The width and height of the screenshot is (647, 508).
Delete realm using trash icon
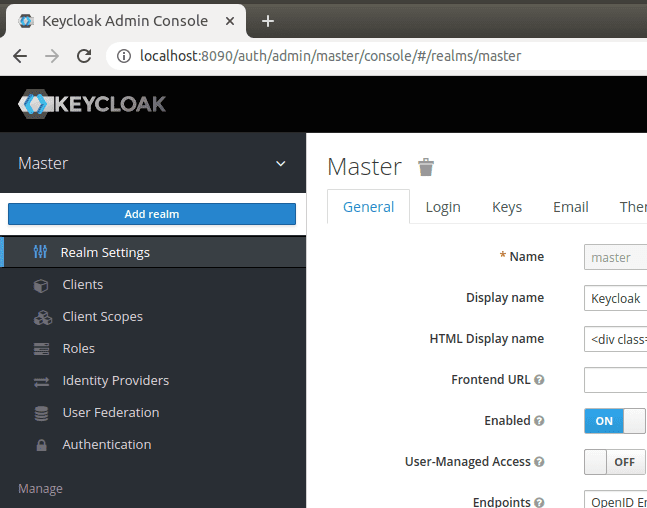(x=426, y=167)
